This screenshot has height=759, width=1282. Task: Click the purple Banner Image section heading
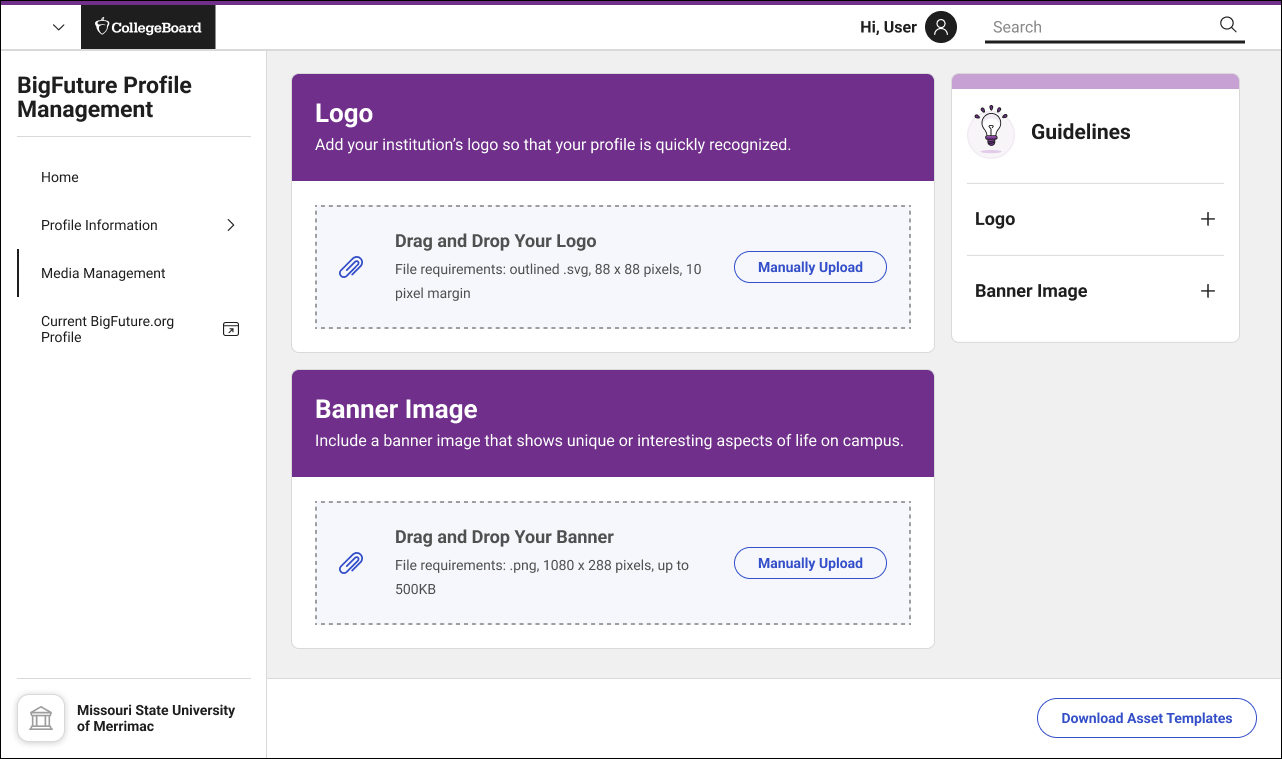click(x=396, y=409)
